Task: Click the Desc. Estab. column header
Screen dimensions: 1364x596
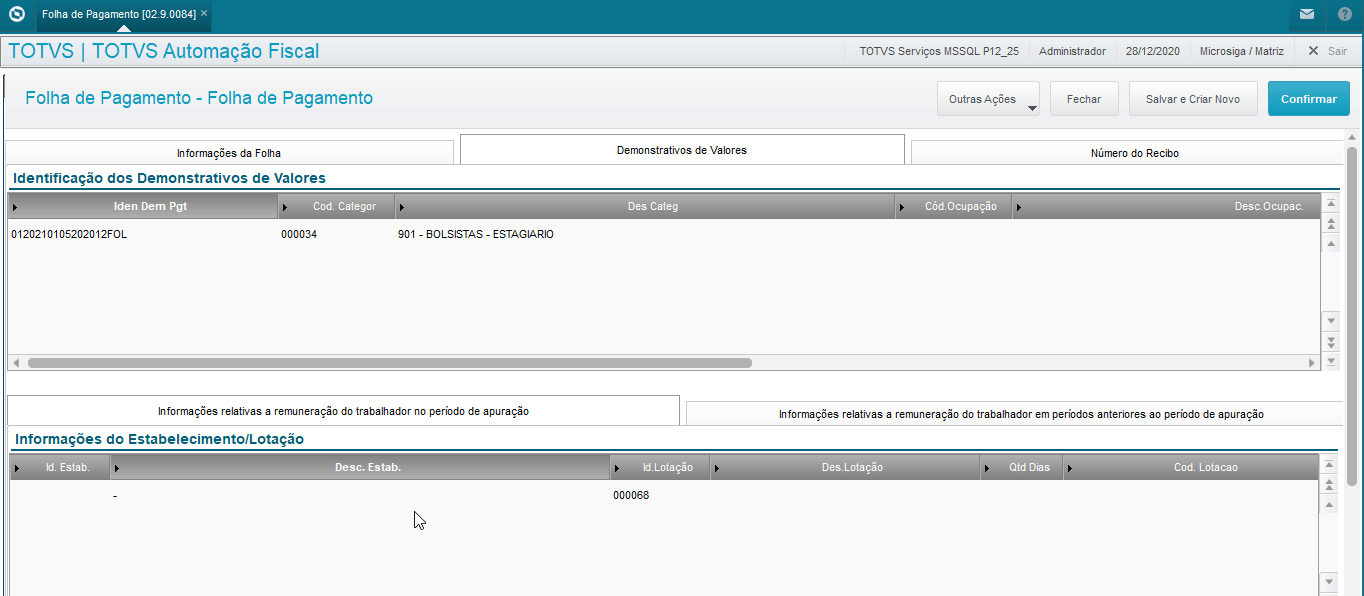Action: click(360, 467)
